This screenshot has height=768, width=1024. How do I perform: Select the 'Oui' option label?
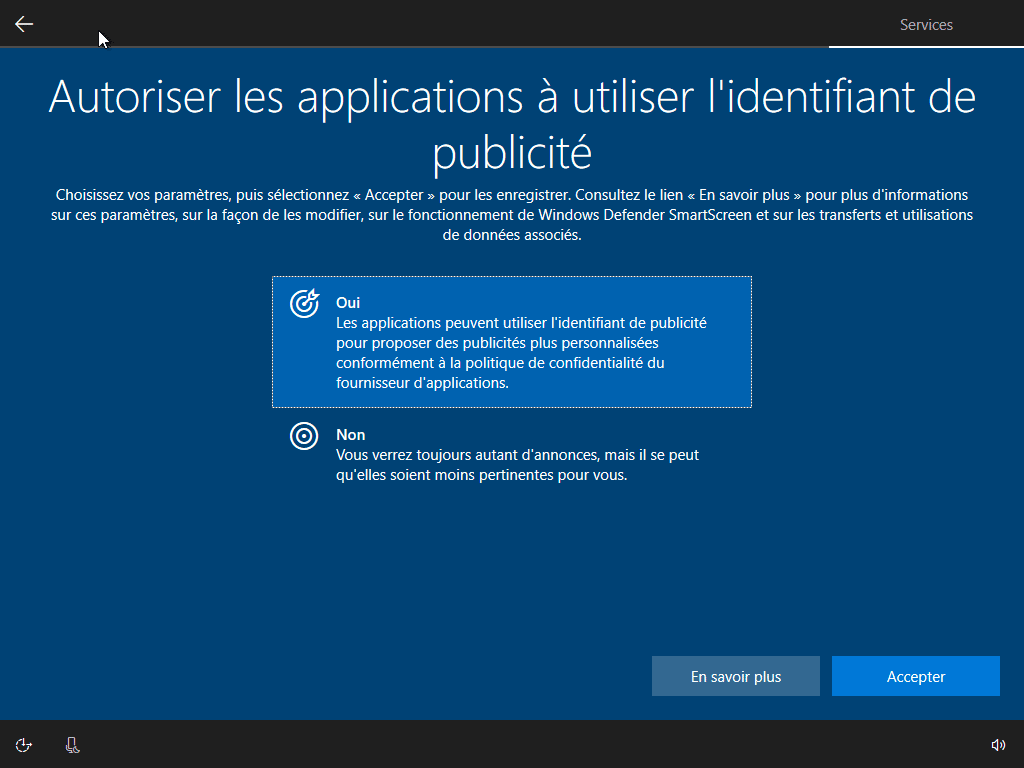pos(348,302)
